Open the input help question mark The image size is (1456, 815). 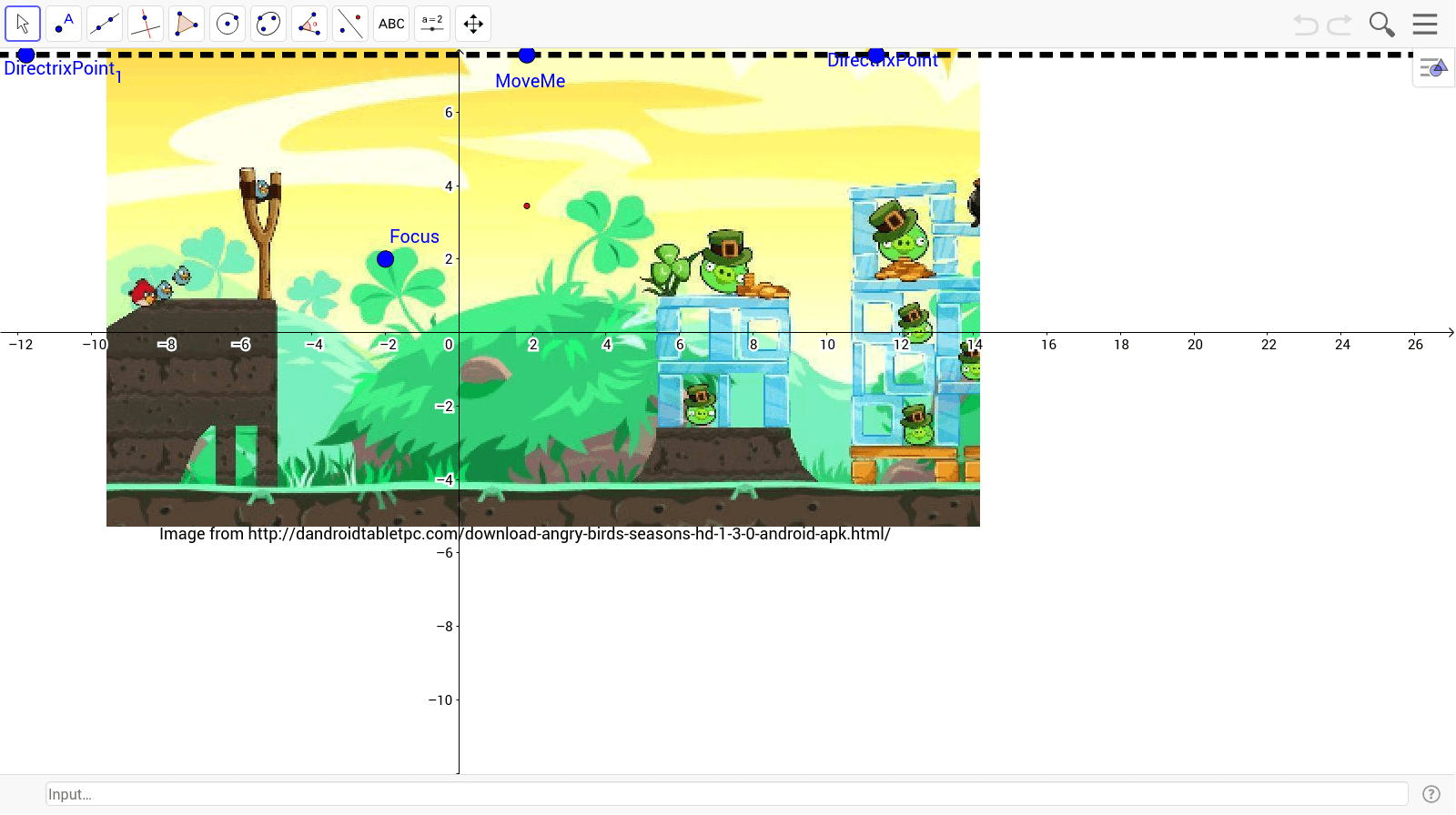(1431, 794)
